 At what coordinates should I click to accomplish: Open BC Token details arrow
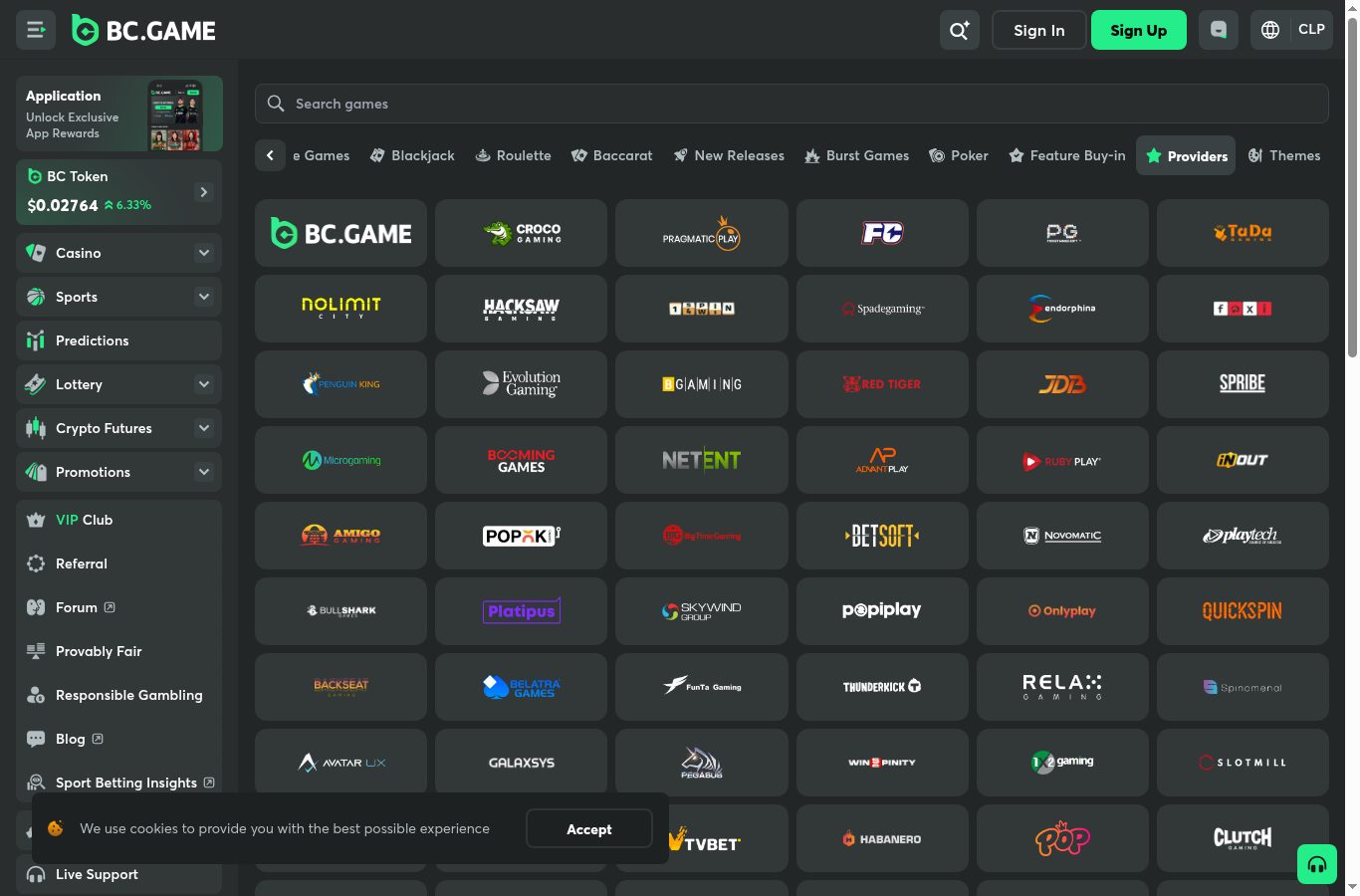coord(204,192)
